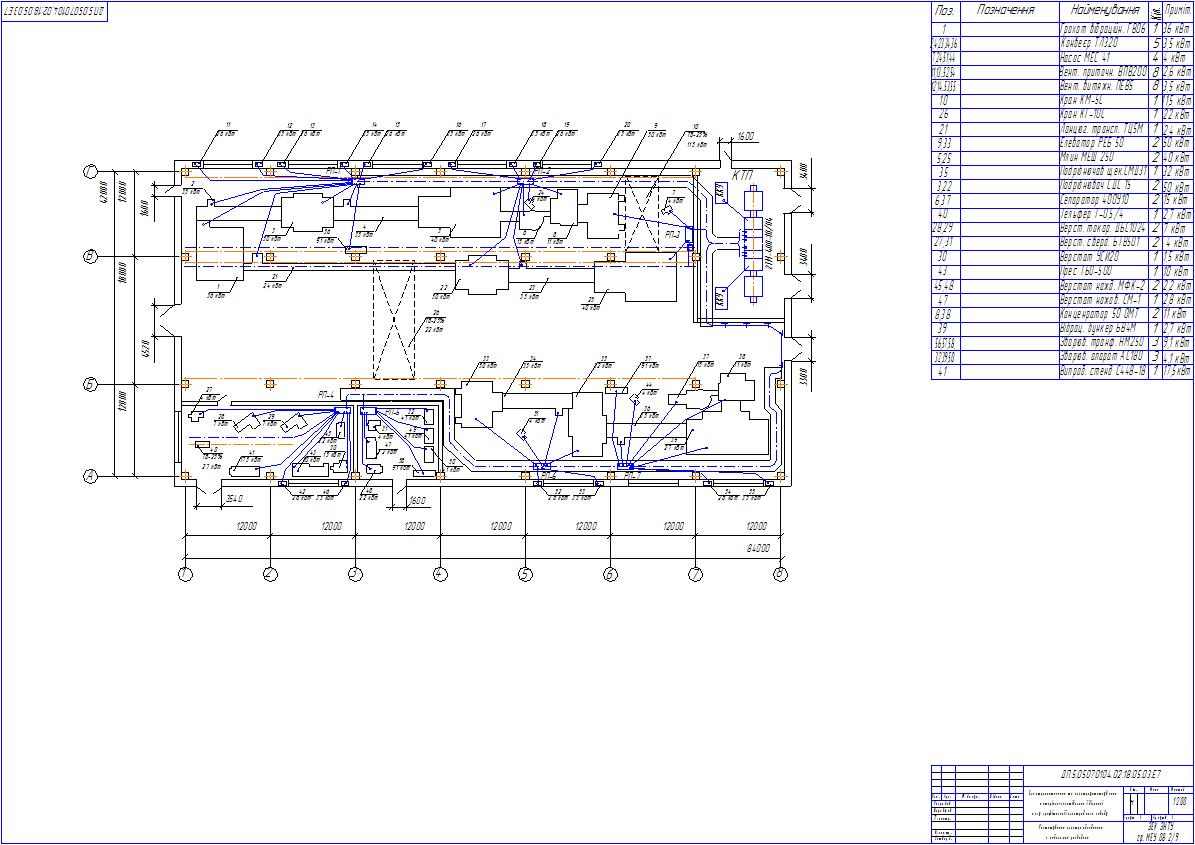Click the '3540' dimension value
The width and height of the screenshot is (1195, 845).
pos(234,499)
